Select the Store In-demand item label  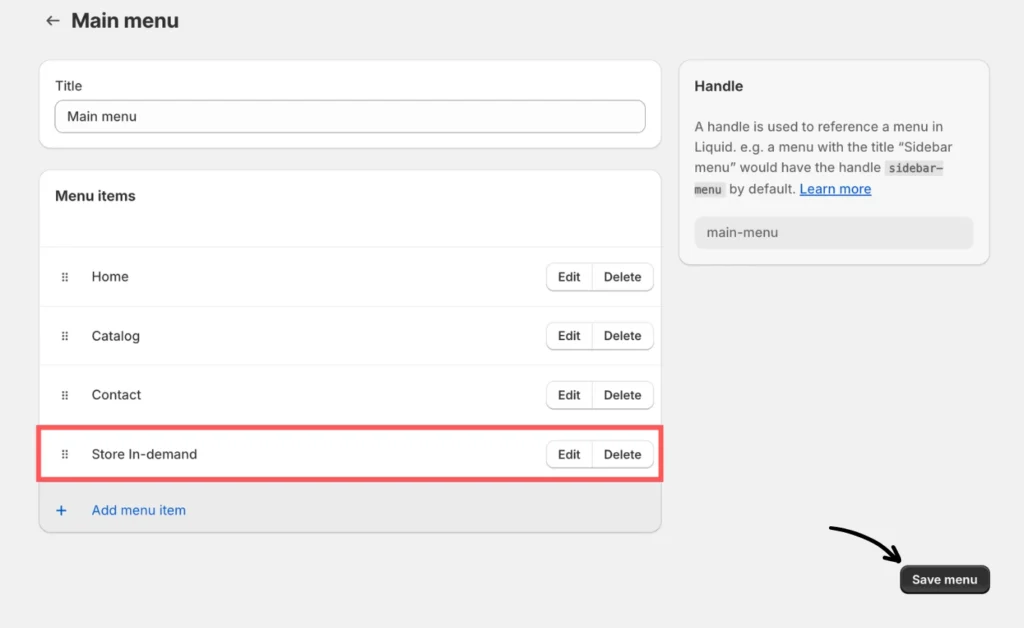pyautogui.click(x=144, y=454)
